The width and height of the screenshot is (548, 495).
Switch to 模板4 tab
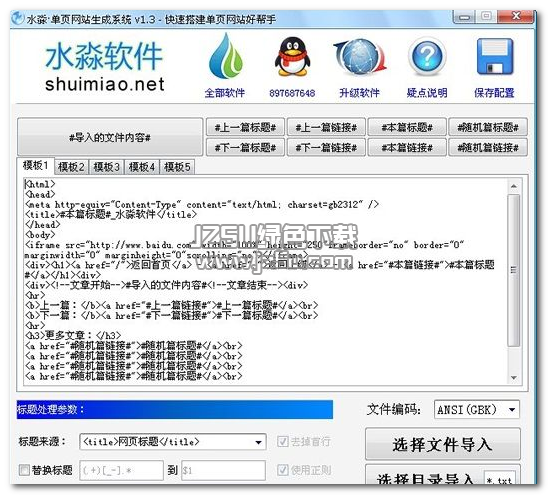[142, 167]
